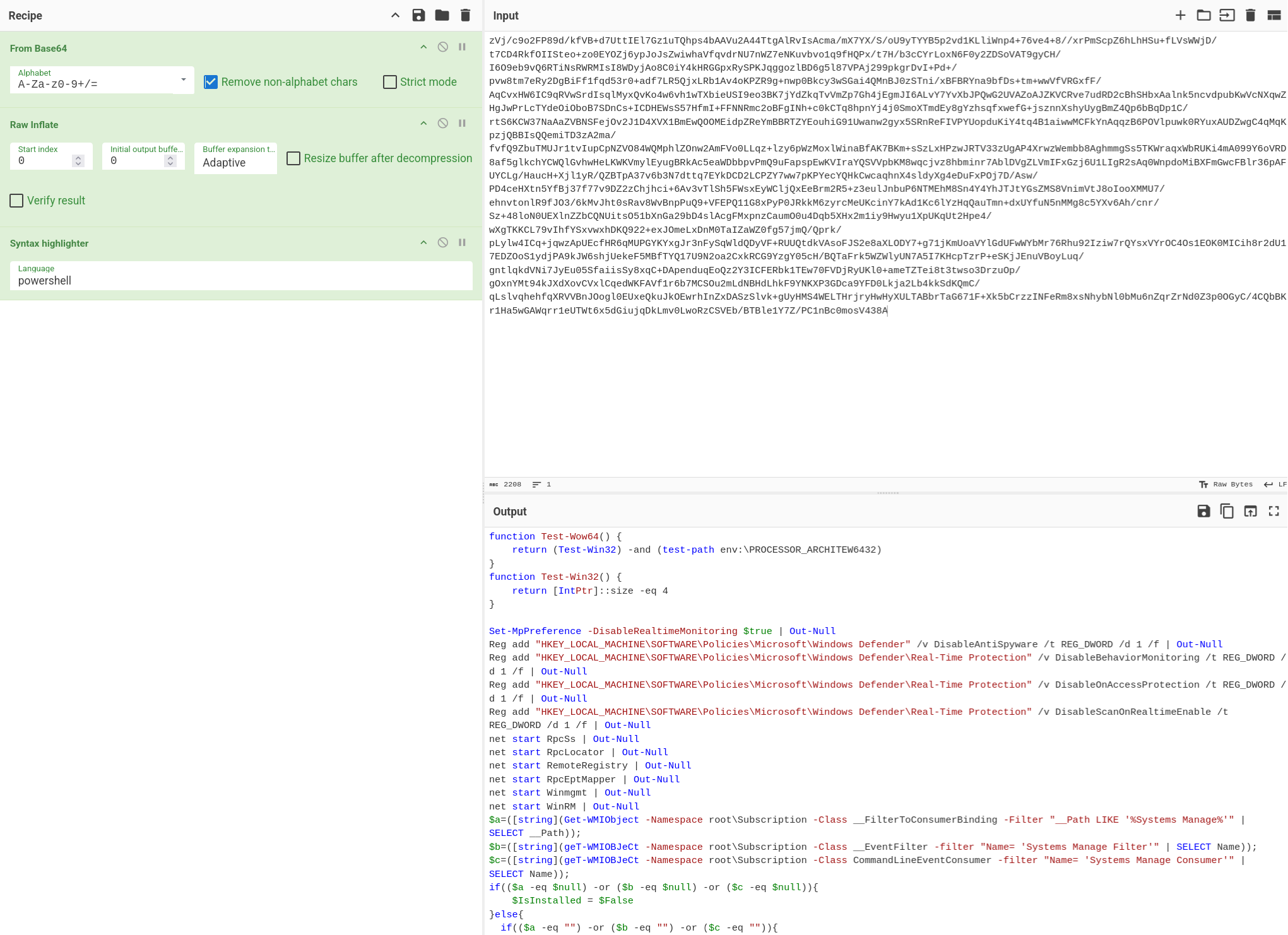Save output to file
Screen dimensions: 1288x935
pos(1203,511)
